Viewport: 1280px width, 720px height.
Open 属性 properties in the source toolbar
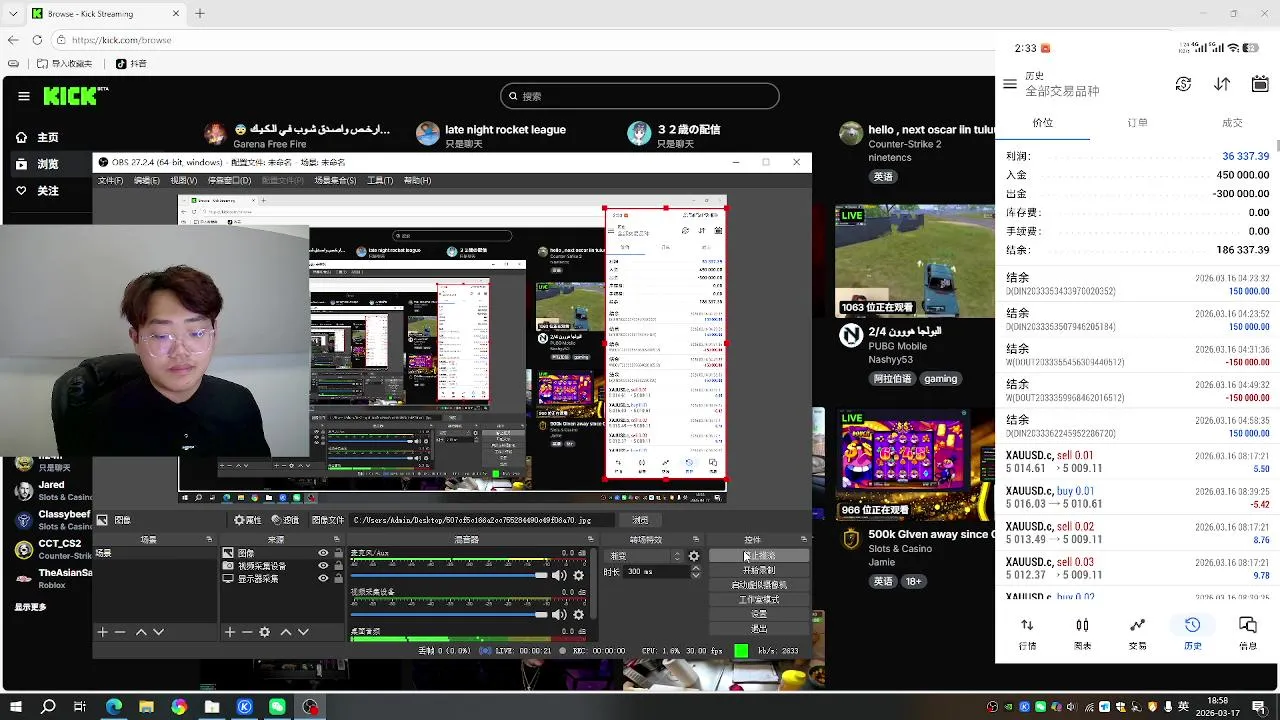247,520
